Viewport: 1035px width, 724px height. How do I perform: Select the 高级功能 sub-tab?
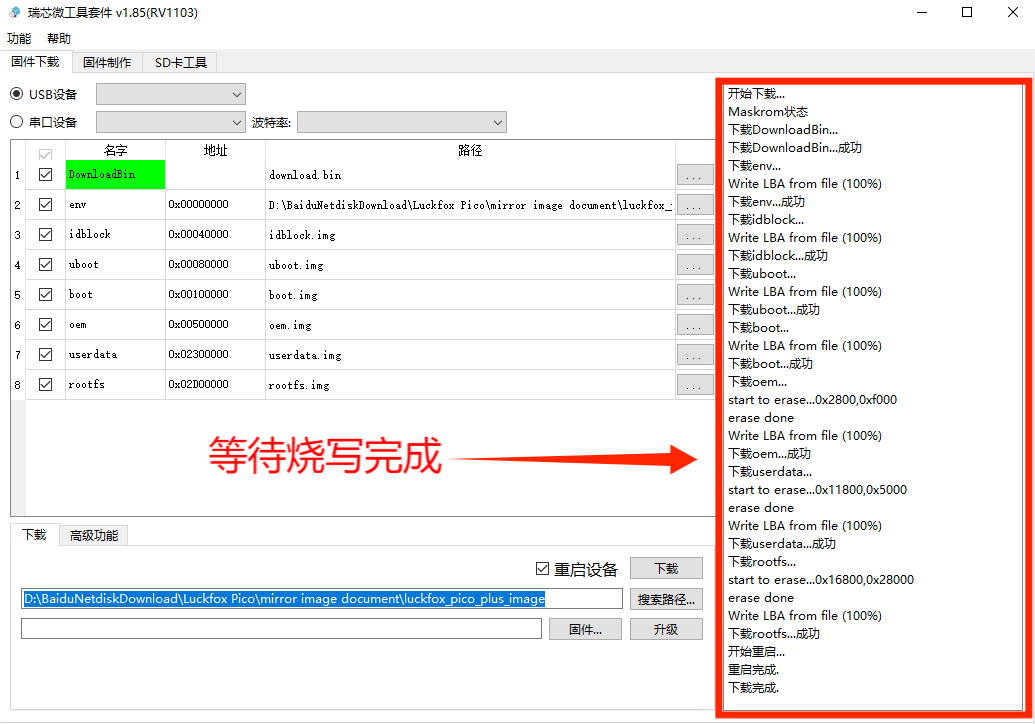click(94, 536)
